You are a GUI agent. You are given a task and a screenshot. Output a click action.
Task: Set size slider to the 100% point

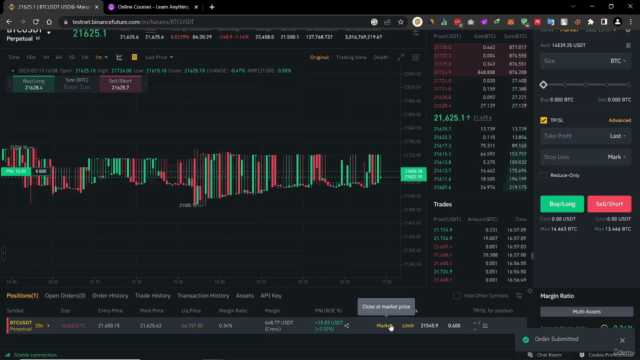click(628, 85)
